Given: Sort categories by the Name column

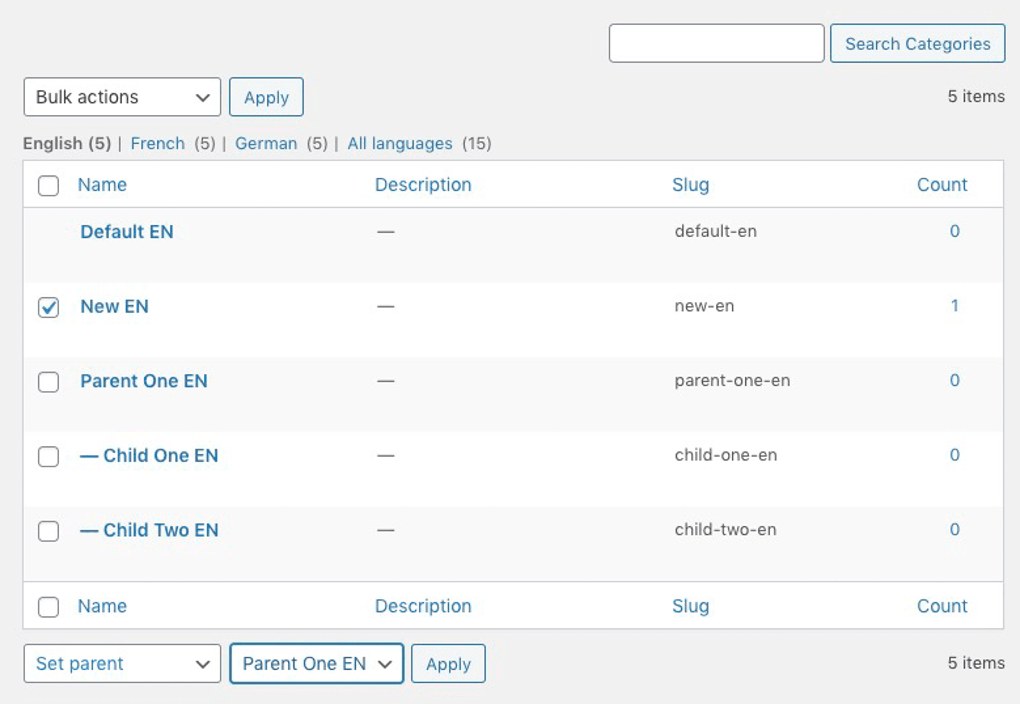Looking at the screenshot, I should (x=104, y=185).
